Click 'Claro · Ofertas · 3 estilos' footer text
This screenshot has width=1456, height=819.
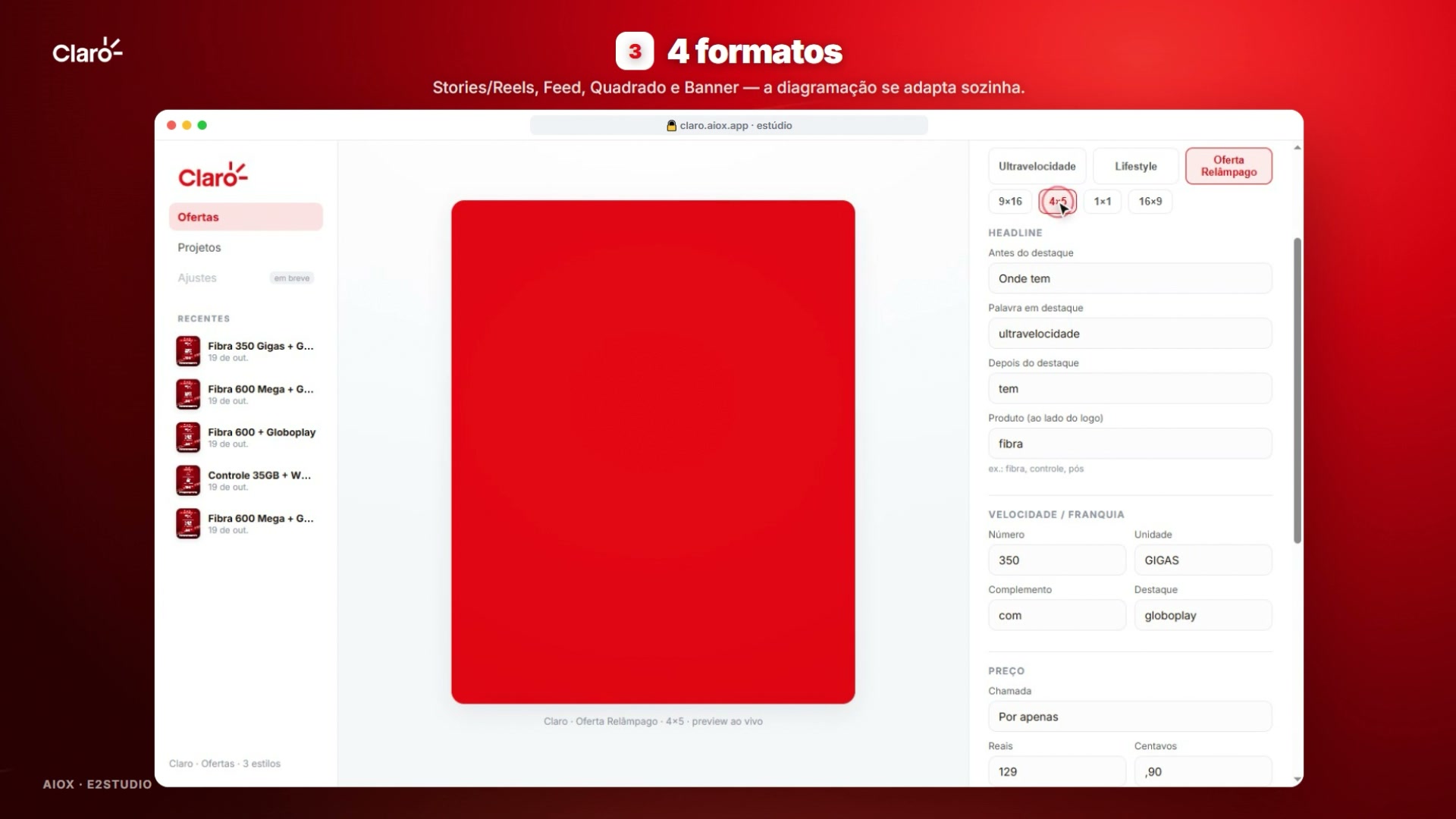tap(224, 764)
